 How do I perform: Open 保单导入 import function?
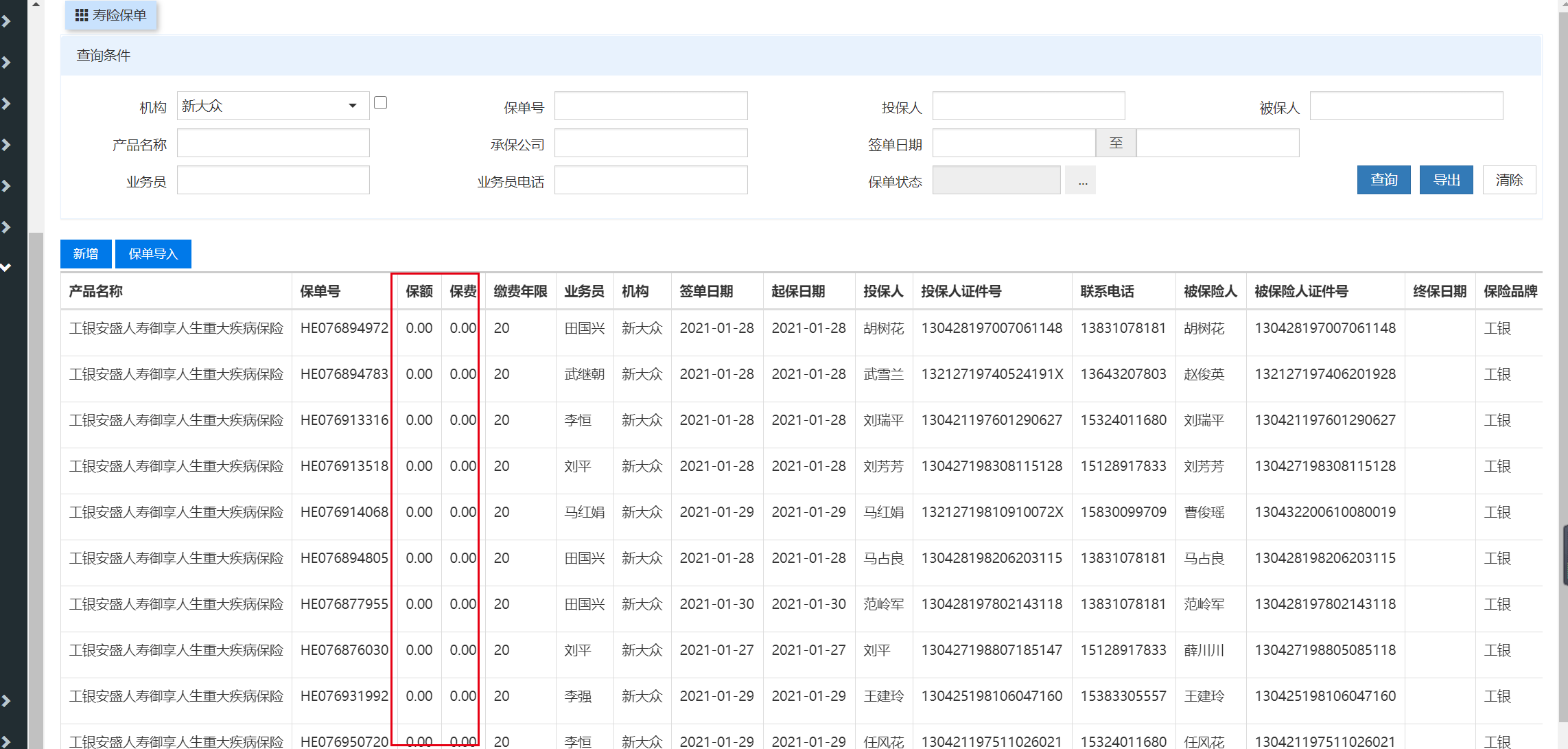153,254
